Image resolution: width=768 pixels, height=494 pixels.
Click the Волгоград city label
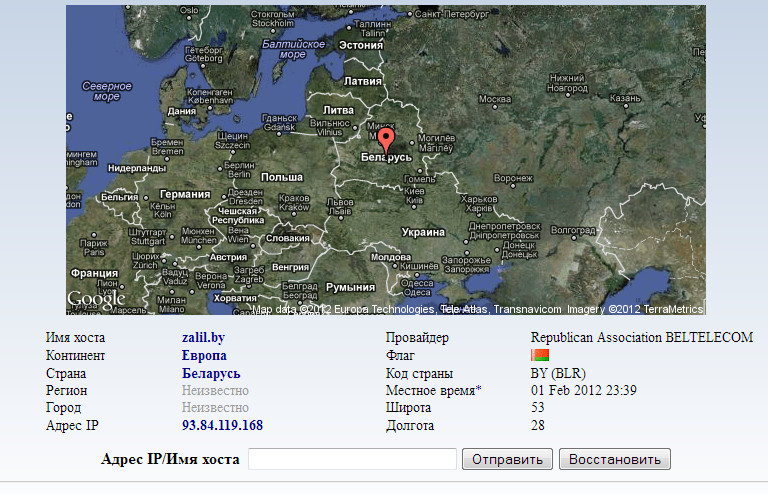point(573,230)
